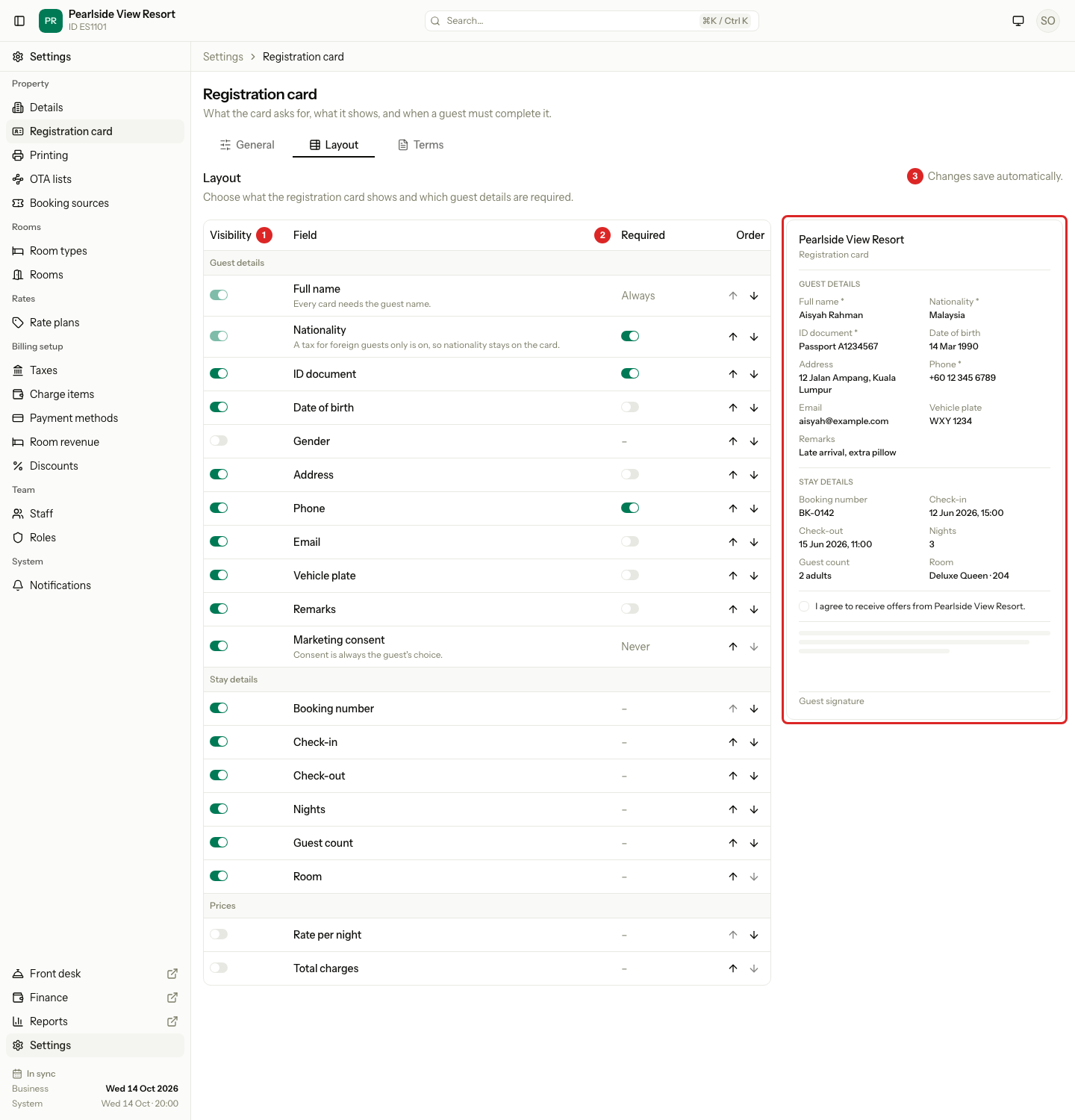Screen dimensions: 1075x1120
Task: Open Front desk external link icon
Action: pyautogui.click(x=172, y=974)
